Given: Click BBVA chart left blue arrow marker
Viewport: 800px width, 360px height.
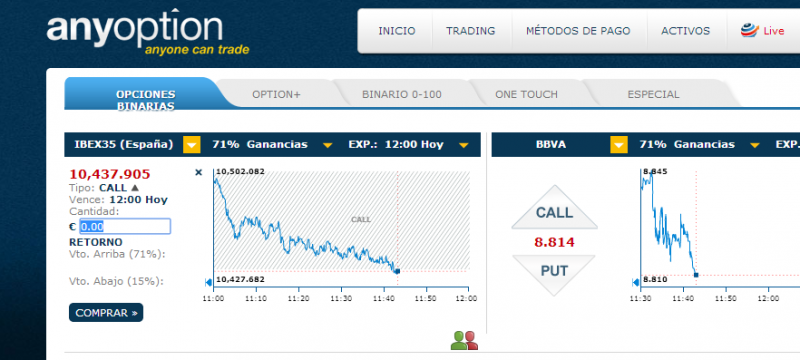Looking at the screenshot, I should (635, 282).
